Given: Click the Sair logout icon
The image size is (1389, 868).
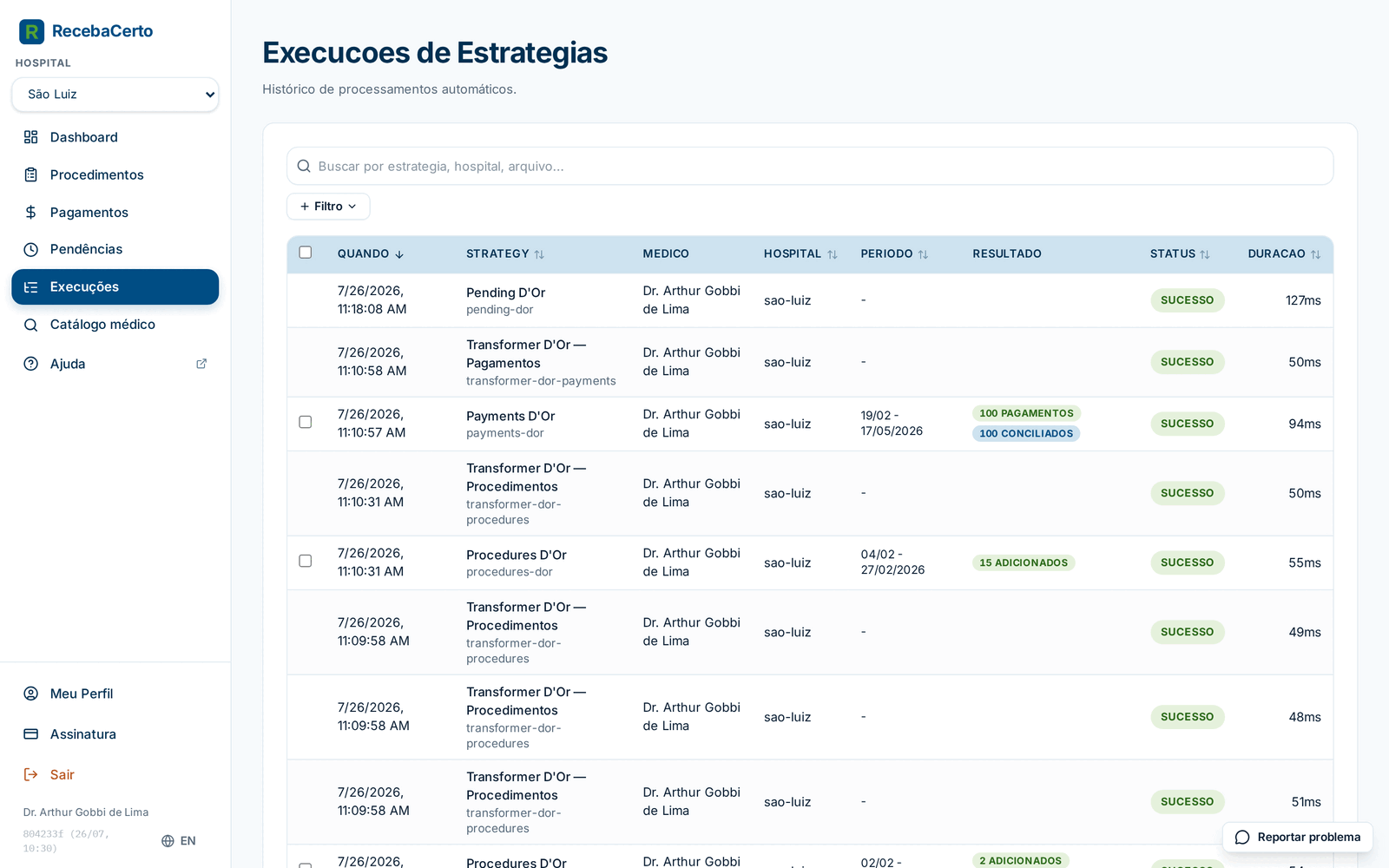Looking at the screenshot, I should click(31, 774).
